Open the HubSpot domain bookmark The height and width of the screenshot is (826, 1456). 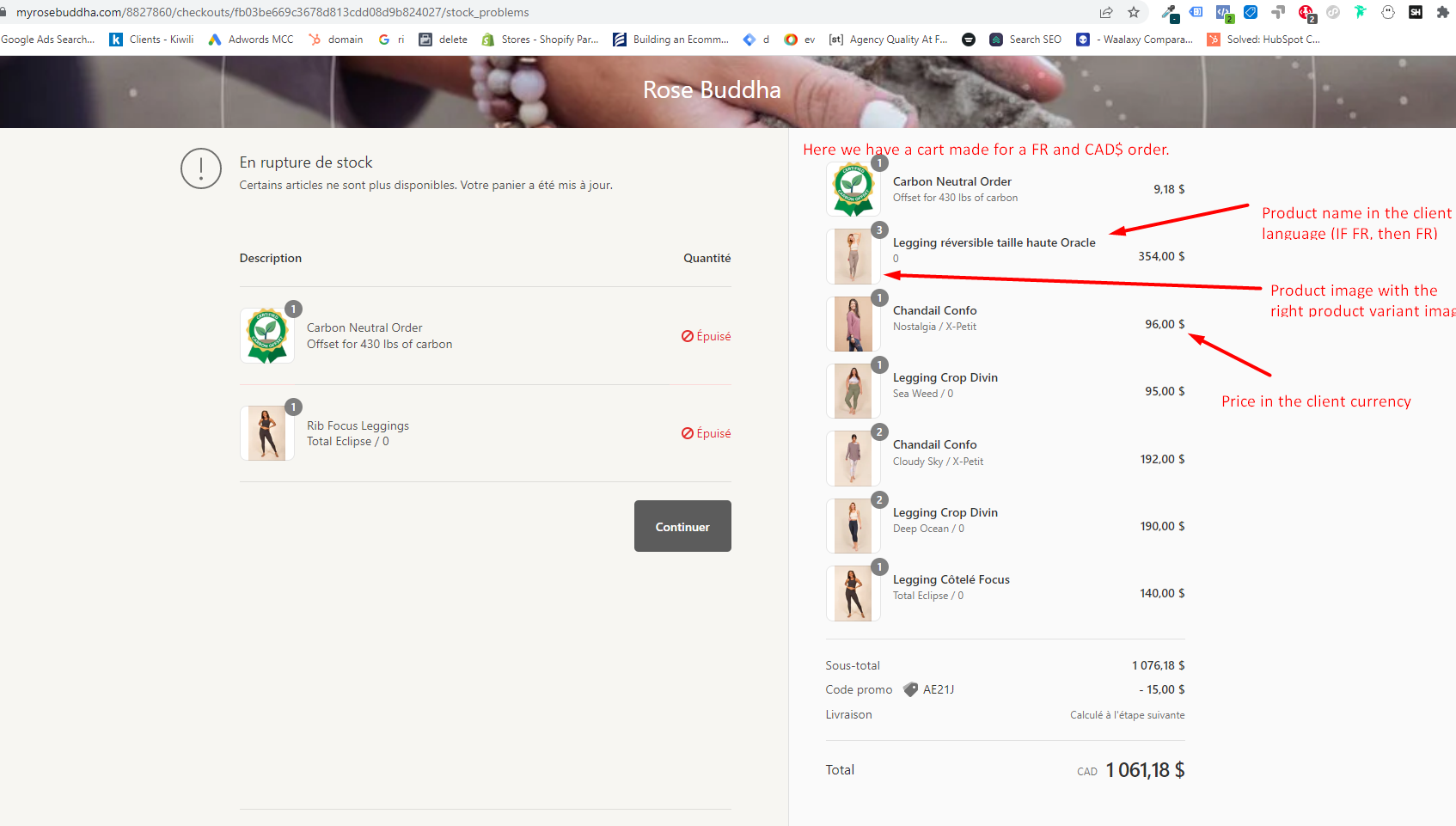click(x=336, y=40)
